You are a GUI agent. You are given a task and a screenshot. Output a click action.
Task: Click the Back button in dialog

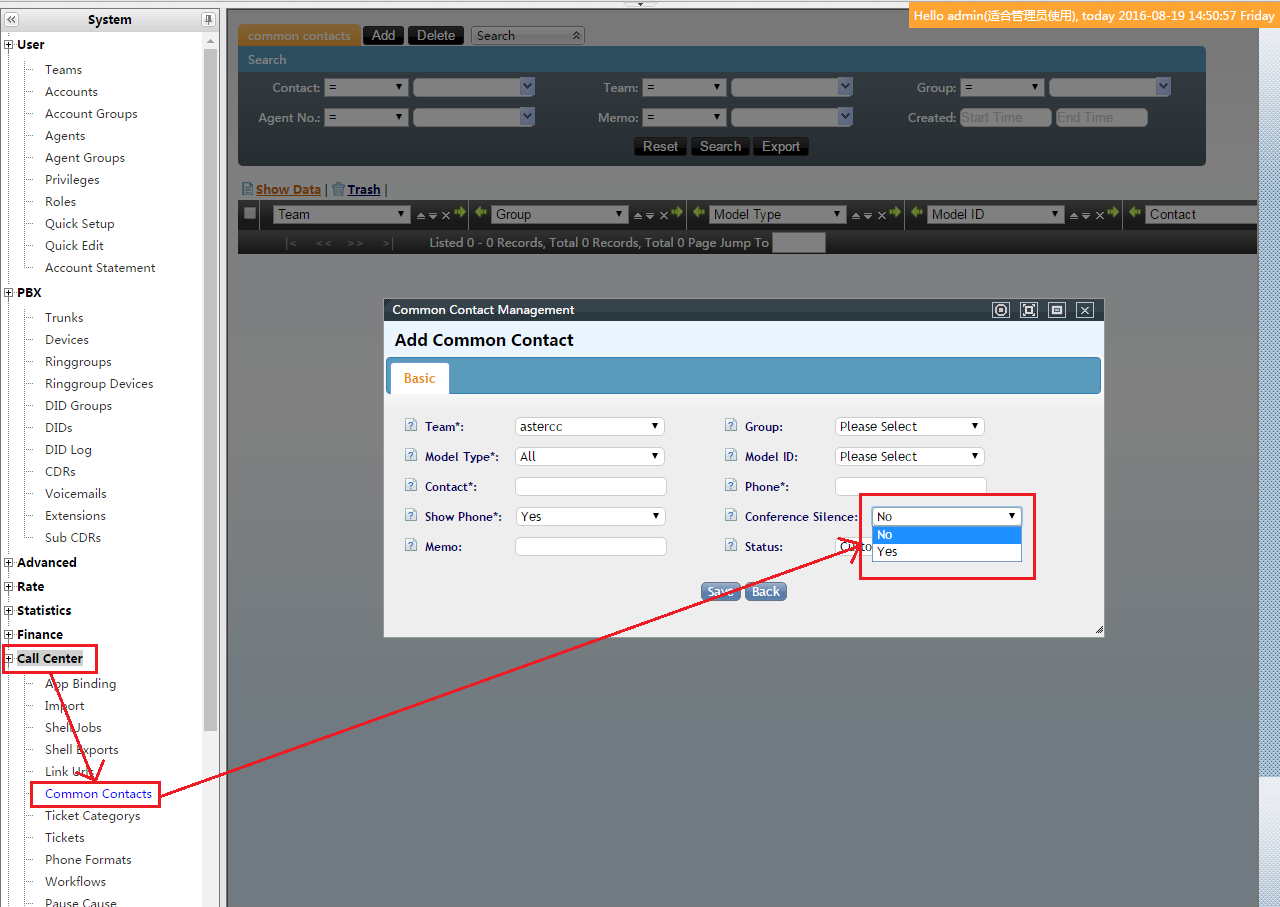[x=765, y=592]
